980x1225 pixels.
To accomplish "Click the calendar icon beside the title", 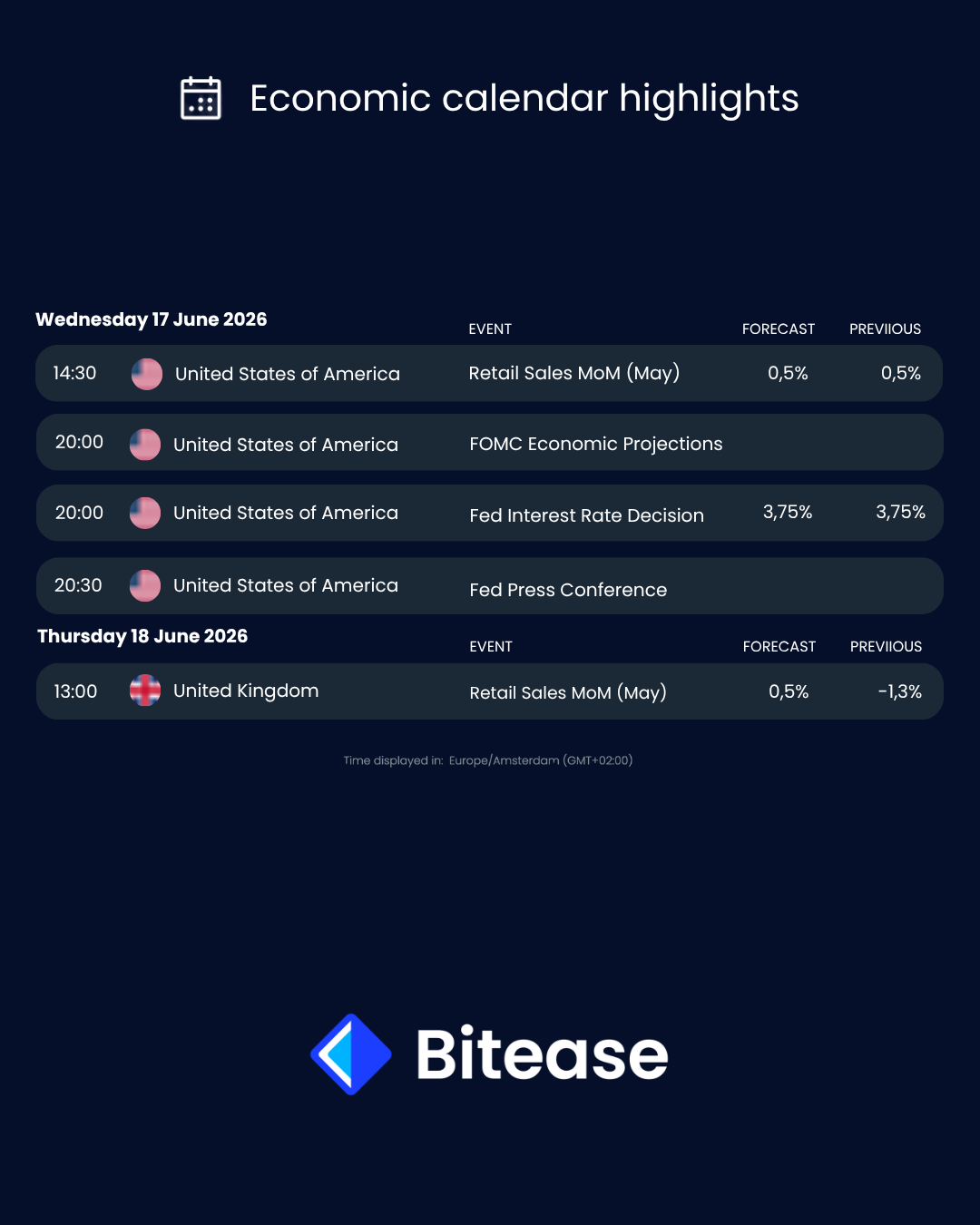I will (201, 98).
